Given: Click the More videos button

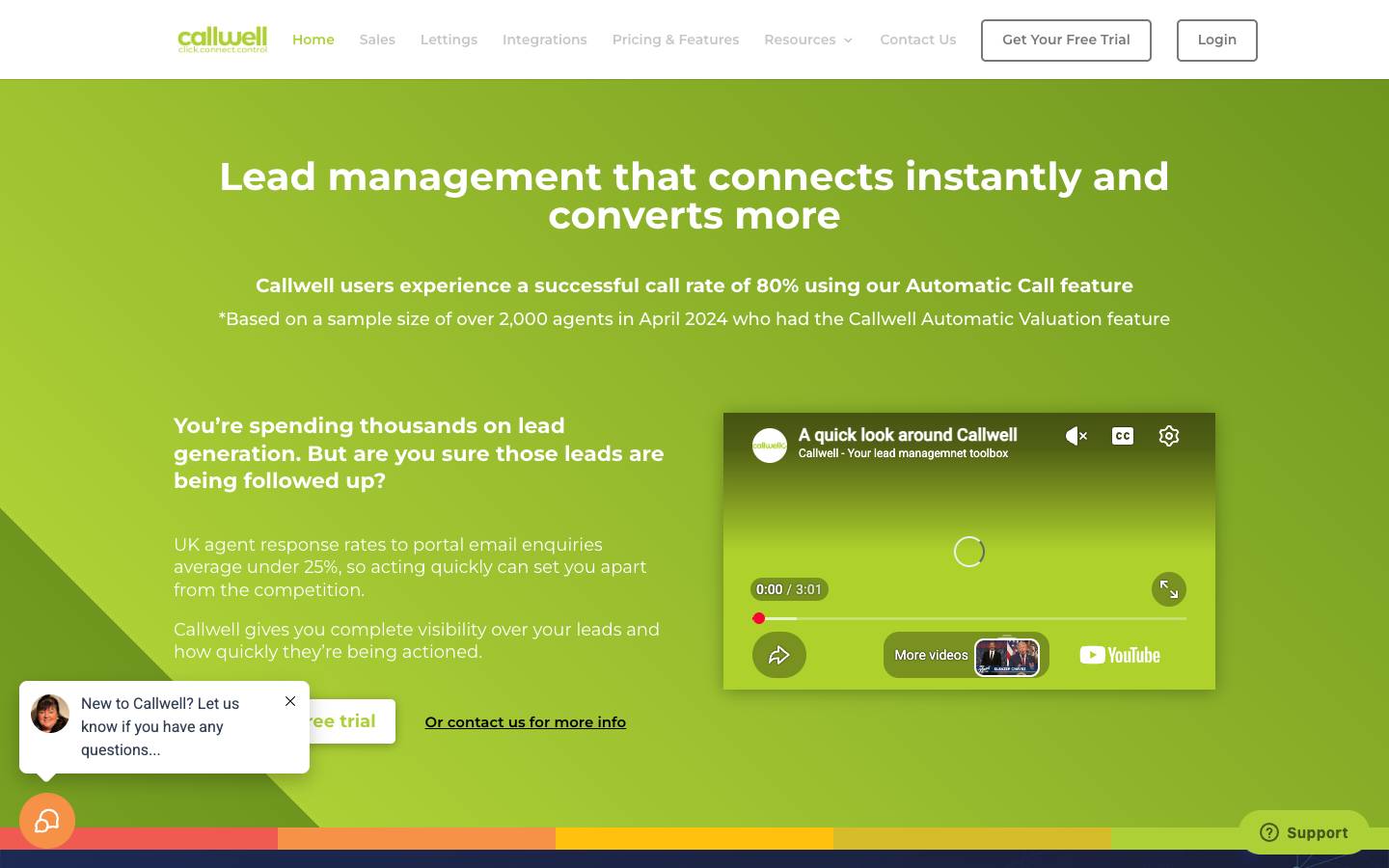Looking at the screenshot, I should point(967,655).
